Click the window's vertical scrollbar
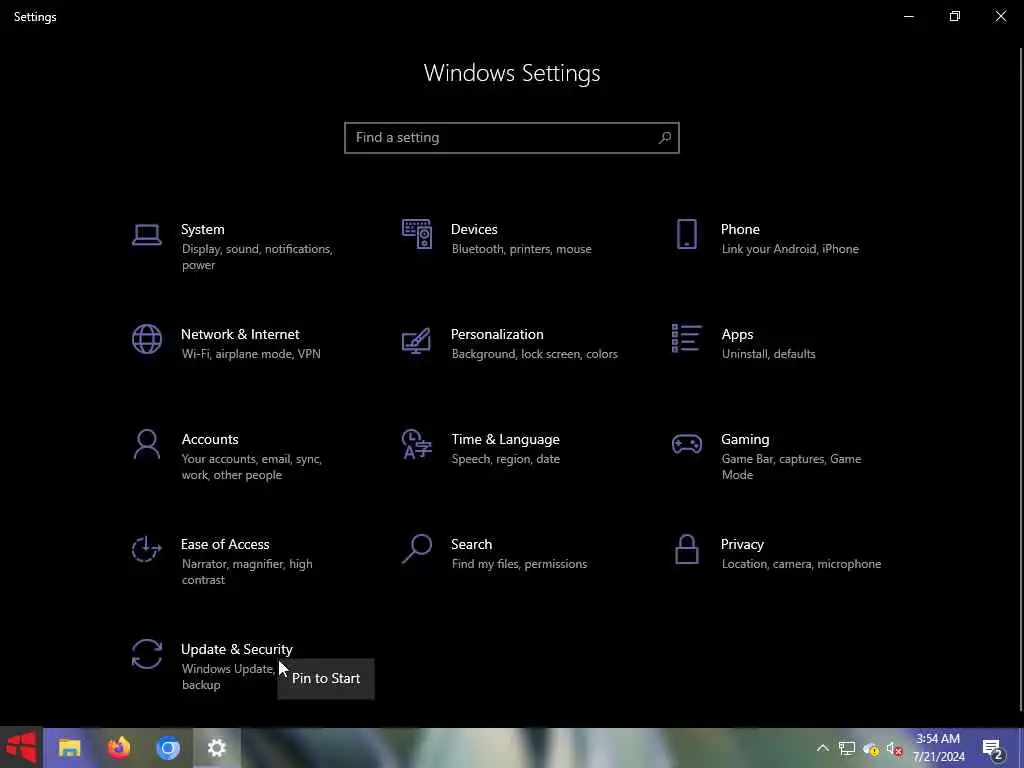 point(1021,379)
